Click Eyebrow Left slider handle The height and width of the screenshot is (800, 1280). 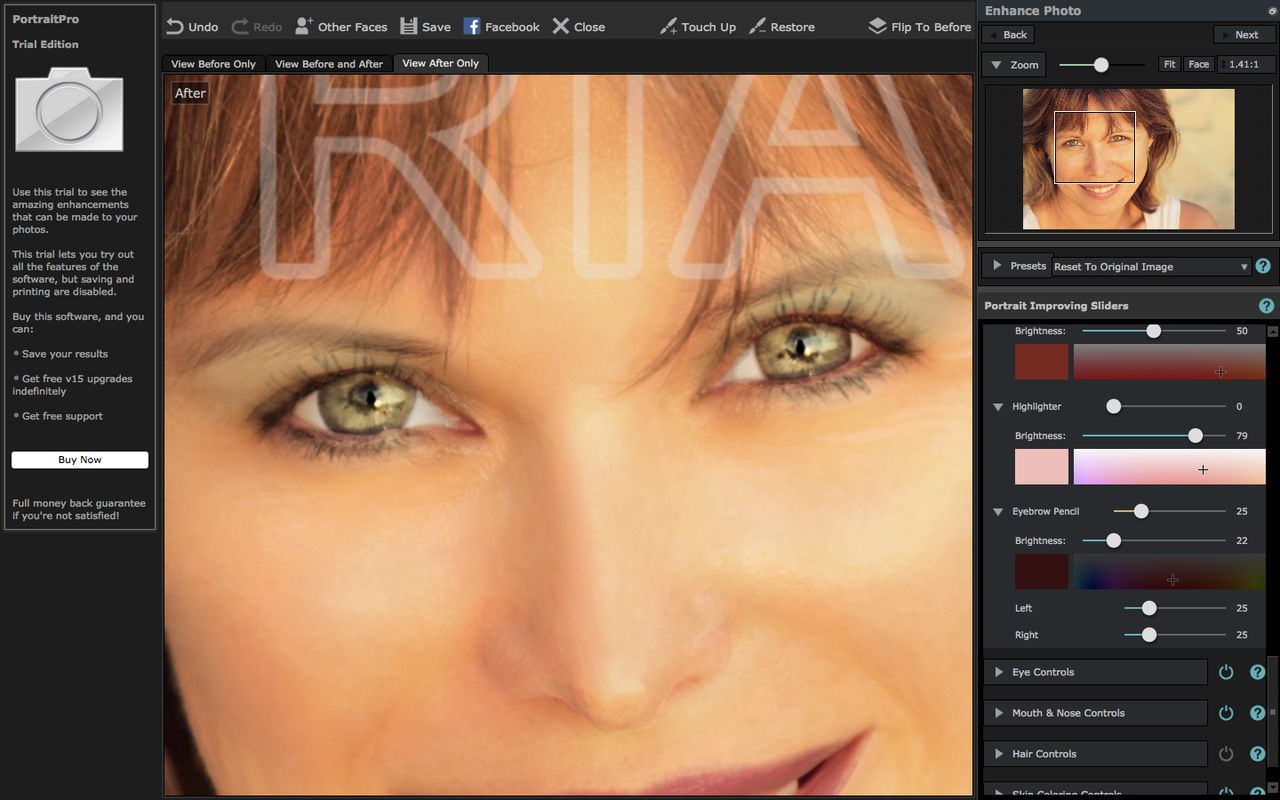tap(1149, 607)
